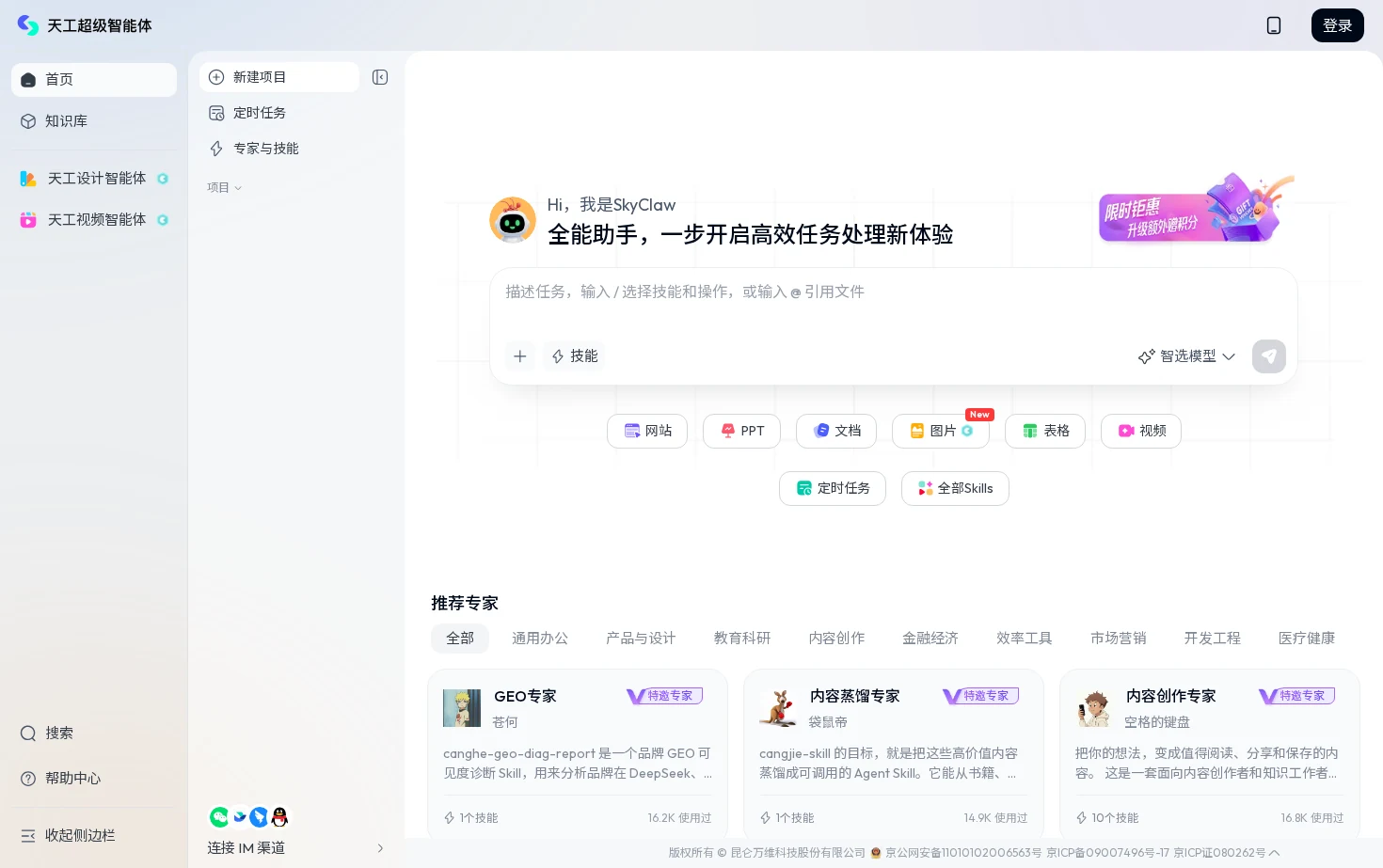Open the mobile app phone icon
This screenshot has width=1383, height=868.
(1274, 25)
